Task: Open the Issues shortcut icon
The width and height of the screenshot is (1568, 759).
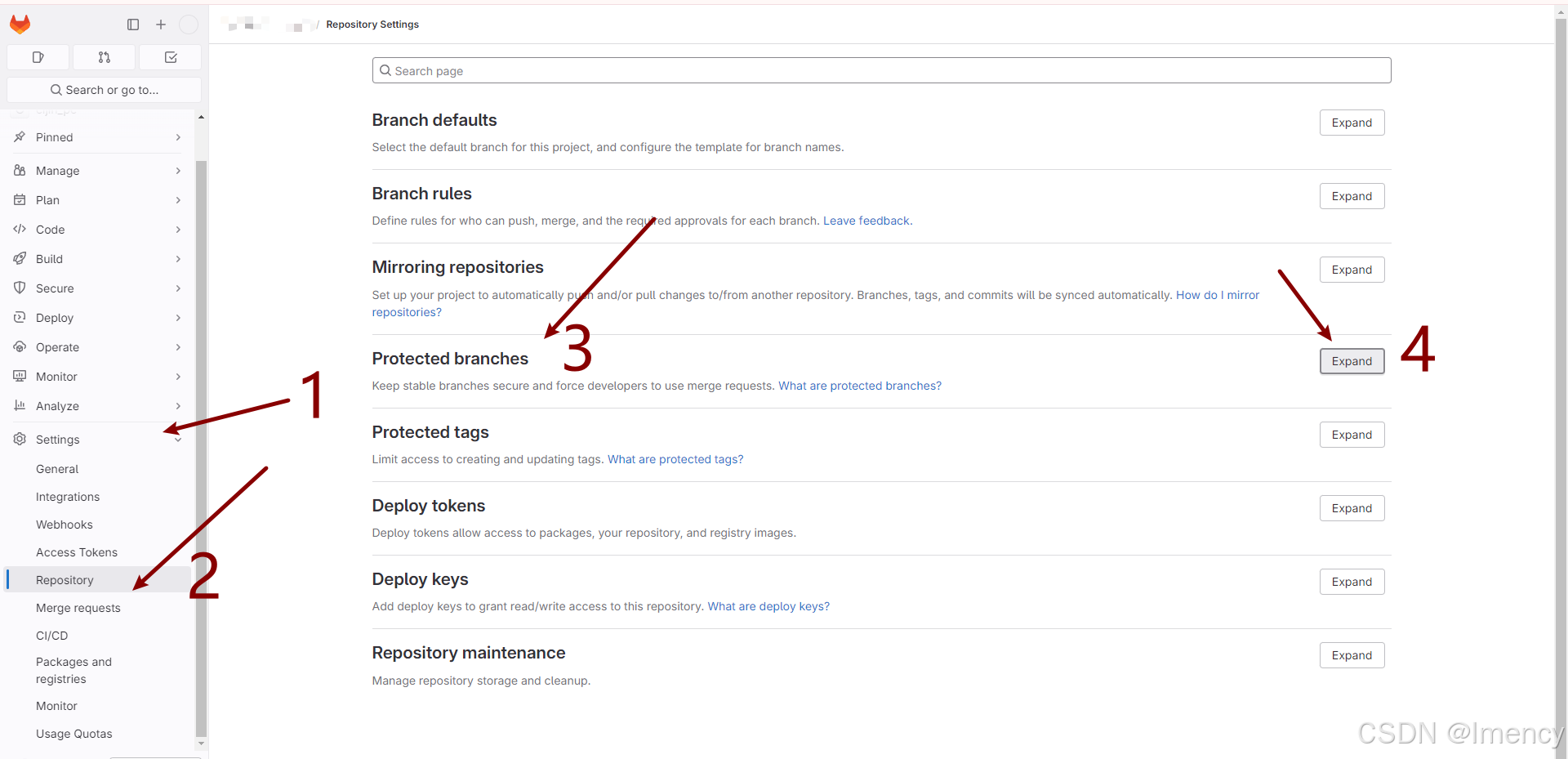Action: pyautogui.click(x=38, y=57)
